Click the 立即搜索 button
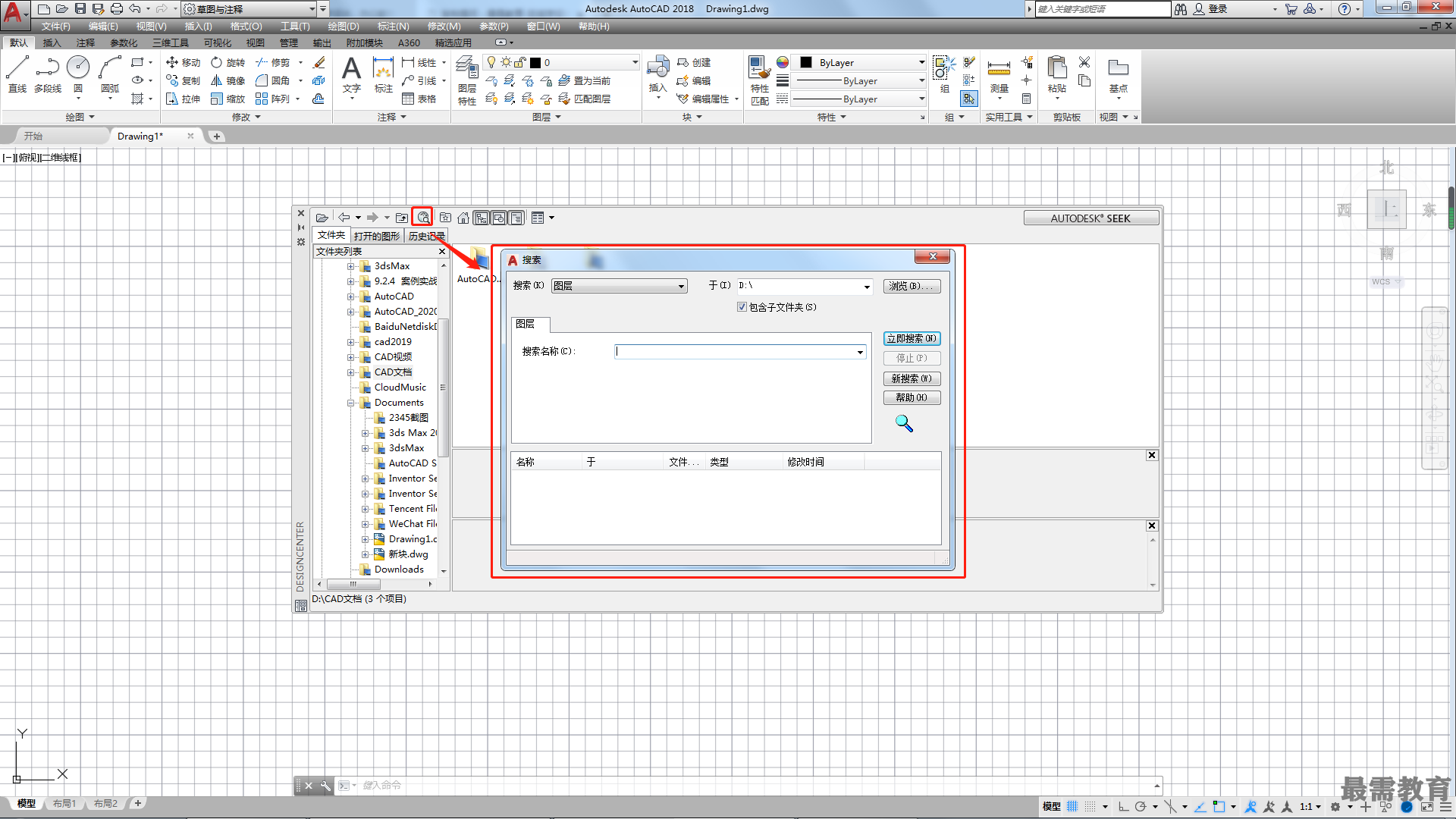Image resolution: width=1456 pixels, height=819 pixels. pyautogui.click(x=912, y=338)
